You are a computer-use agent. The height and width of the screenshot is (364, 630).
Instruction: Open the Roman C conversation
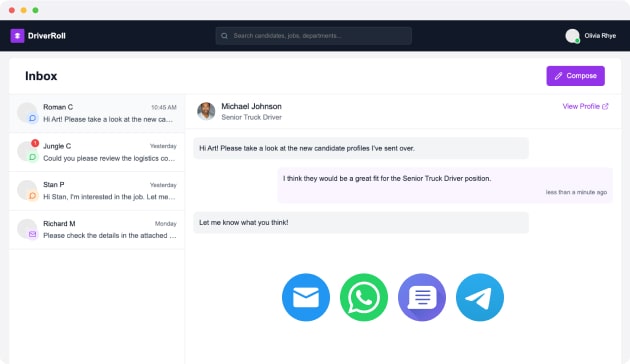97,113
